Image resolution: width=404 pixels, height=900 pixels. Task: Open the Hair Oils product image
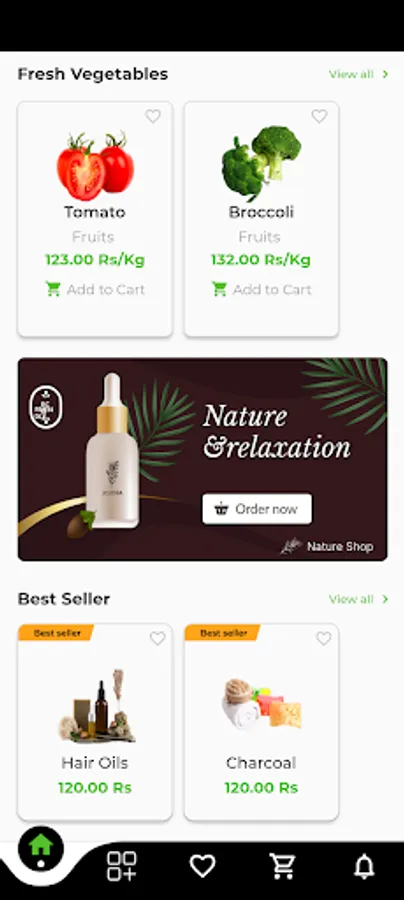tap(95, 705)
